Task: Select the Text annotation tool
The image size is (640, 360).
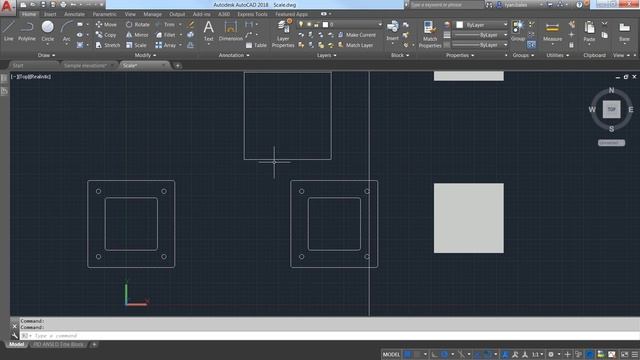Action: click(208, 31)
